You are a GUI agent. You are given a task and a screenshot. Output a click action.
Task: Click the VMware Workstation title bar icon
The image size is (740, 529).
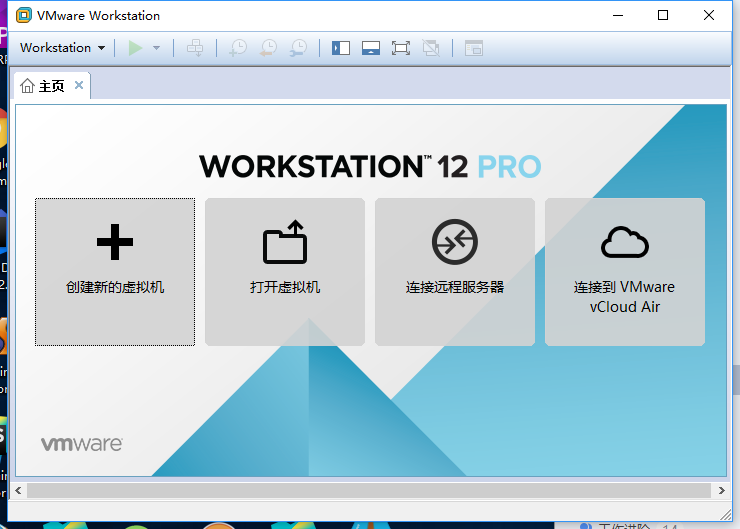pos(23,15)
